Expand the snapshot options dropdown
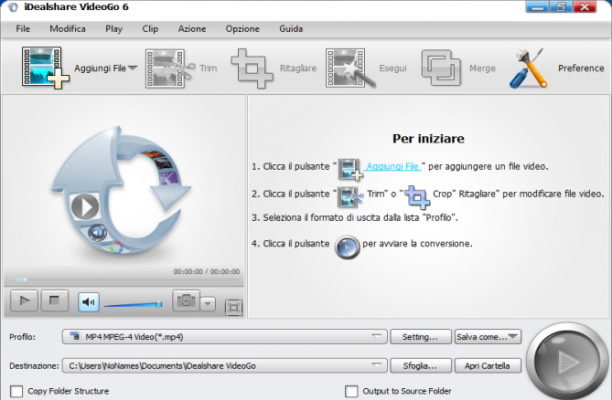The height and width of the screenshot is (400, 612). [208, 304]
